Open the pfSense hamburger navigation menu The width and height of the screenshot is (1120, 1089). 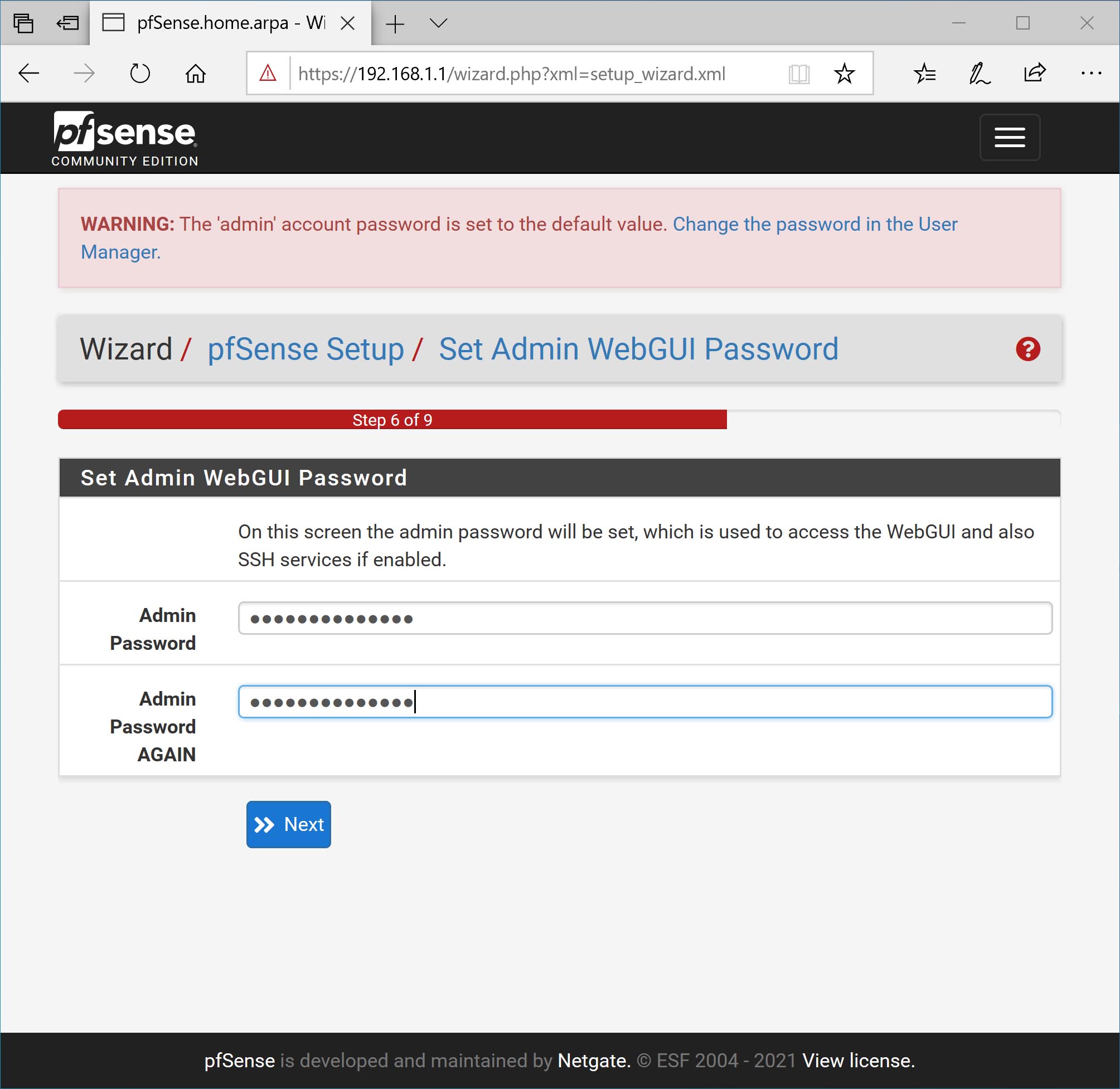tap(1009, 137)
